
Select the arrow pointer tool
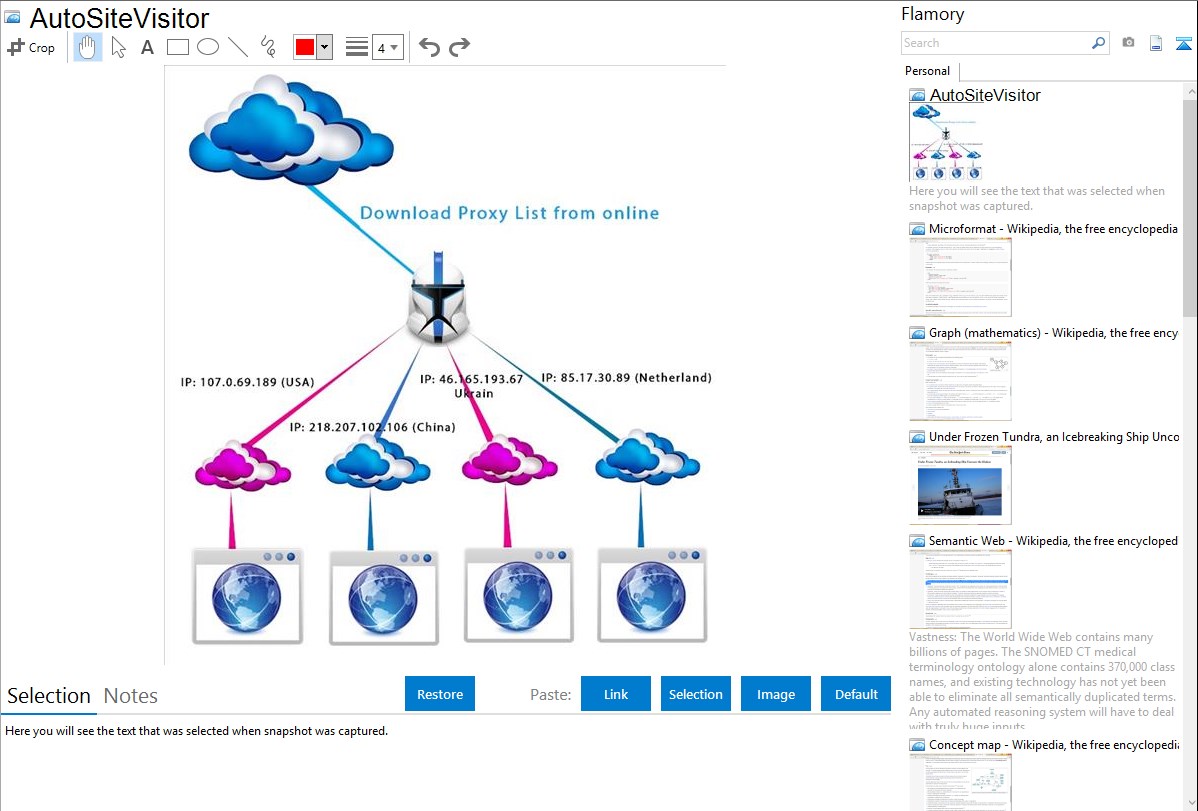point(118,47)
